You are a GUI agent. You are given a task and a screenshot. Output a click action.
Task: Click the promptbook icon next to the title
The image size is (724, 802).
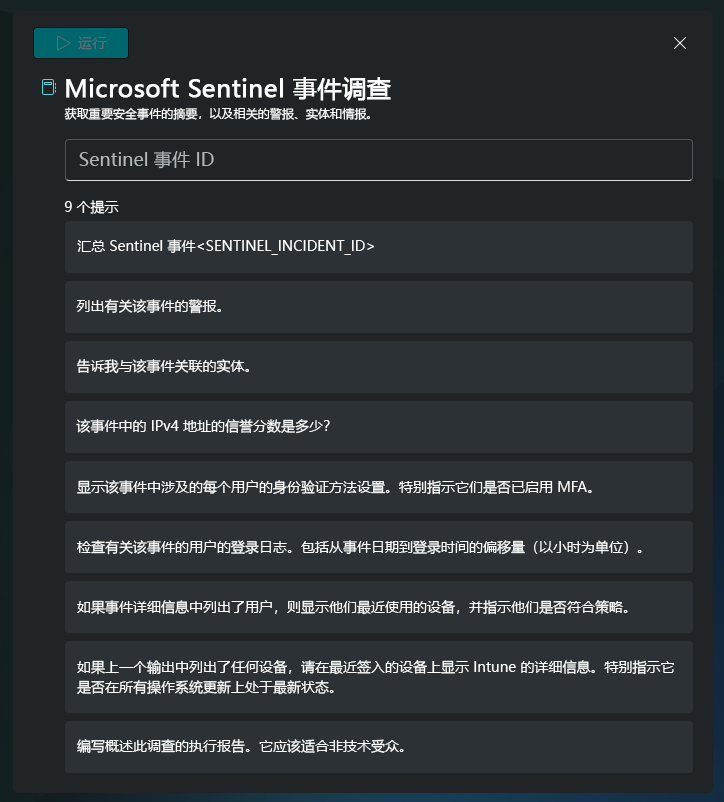click(x=49, y=87)
